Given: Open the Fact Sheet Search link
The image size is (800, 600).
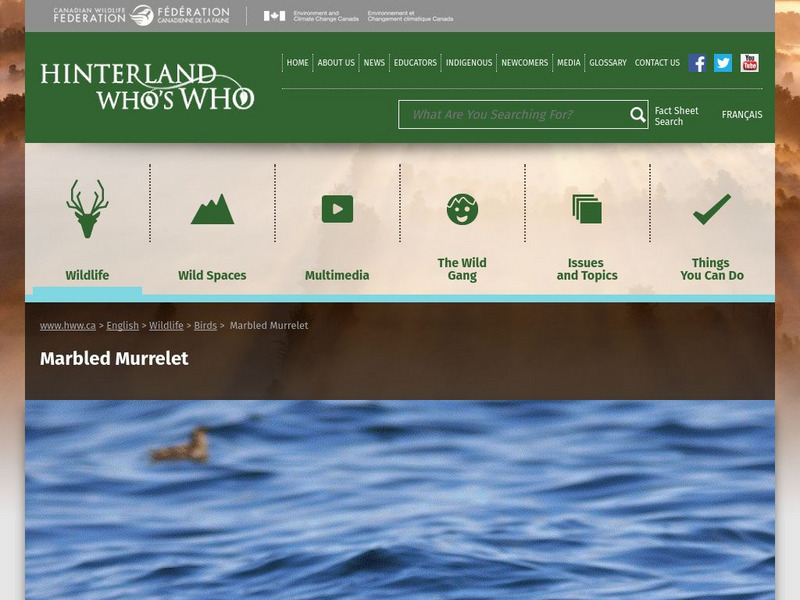Looking at the screenshot, I should point(676,116).
